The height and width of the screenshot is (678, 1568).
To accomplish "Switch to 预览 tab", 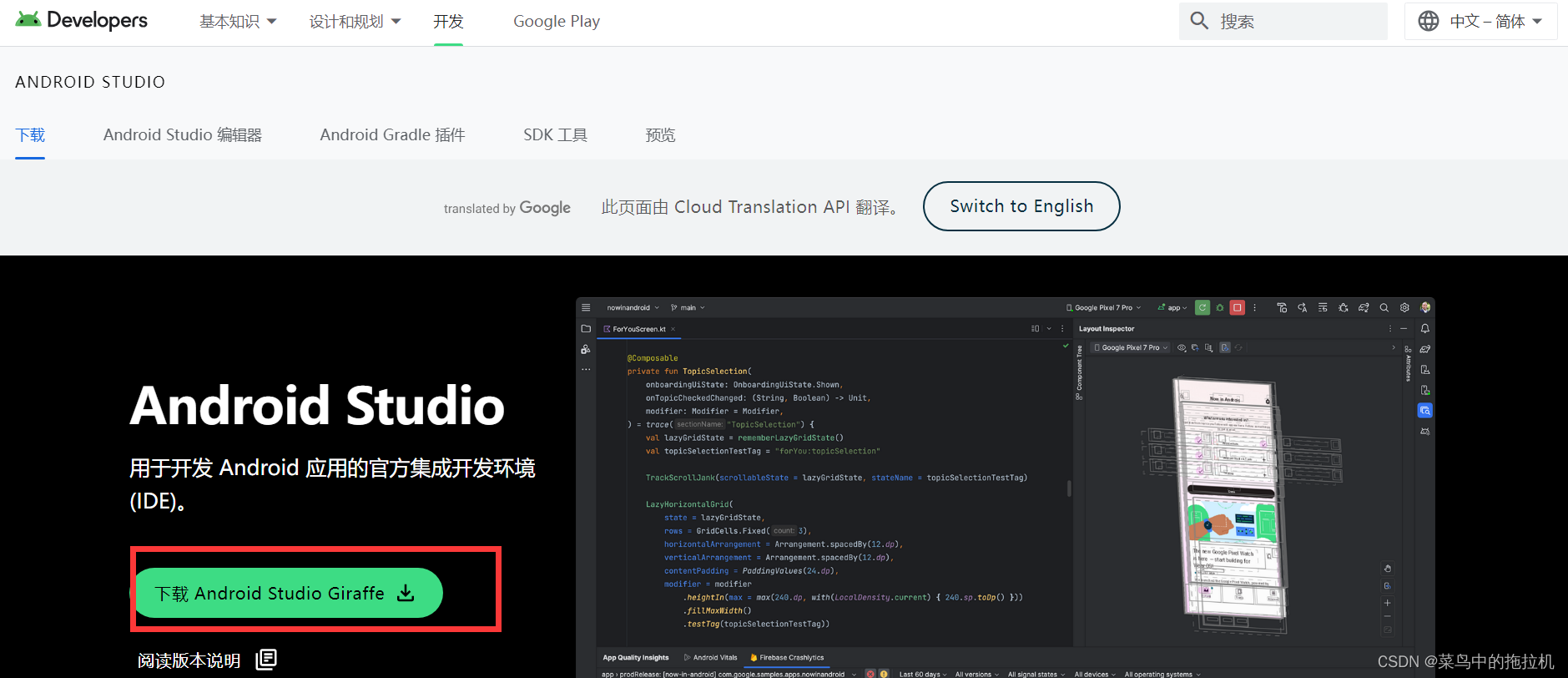I will click(660, 135).
